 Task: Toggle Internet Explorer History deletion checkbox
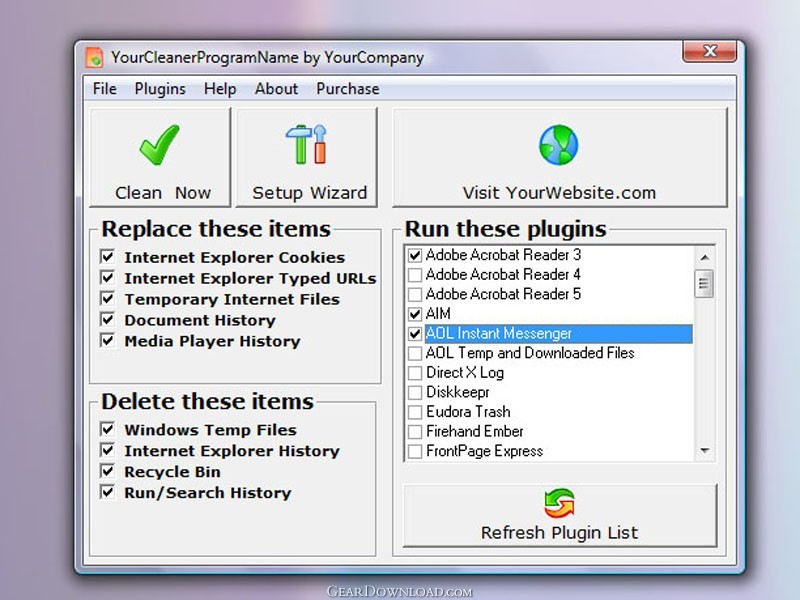click(107, 449)
